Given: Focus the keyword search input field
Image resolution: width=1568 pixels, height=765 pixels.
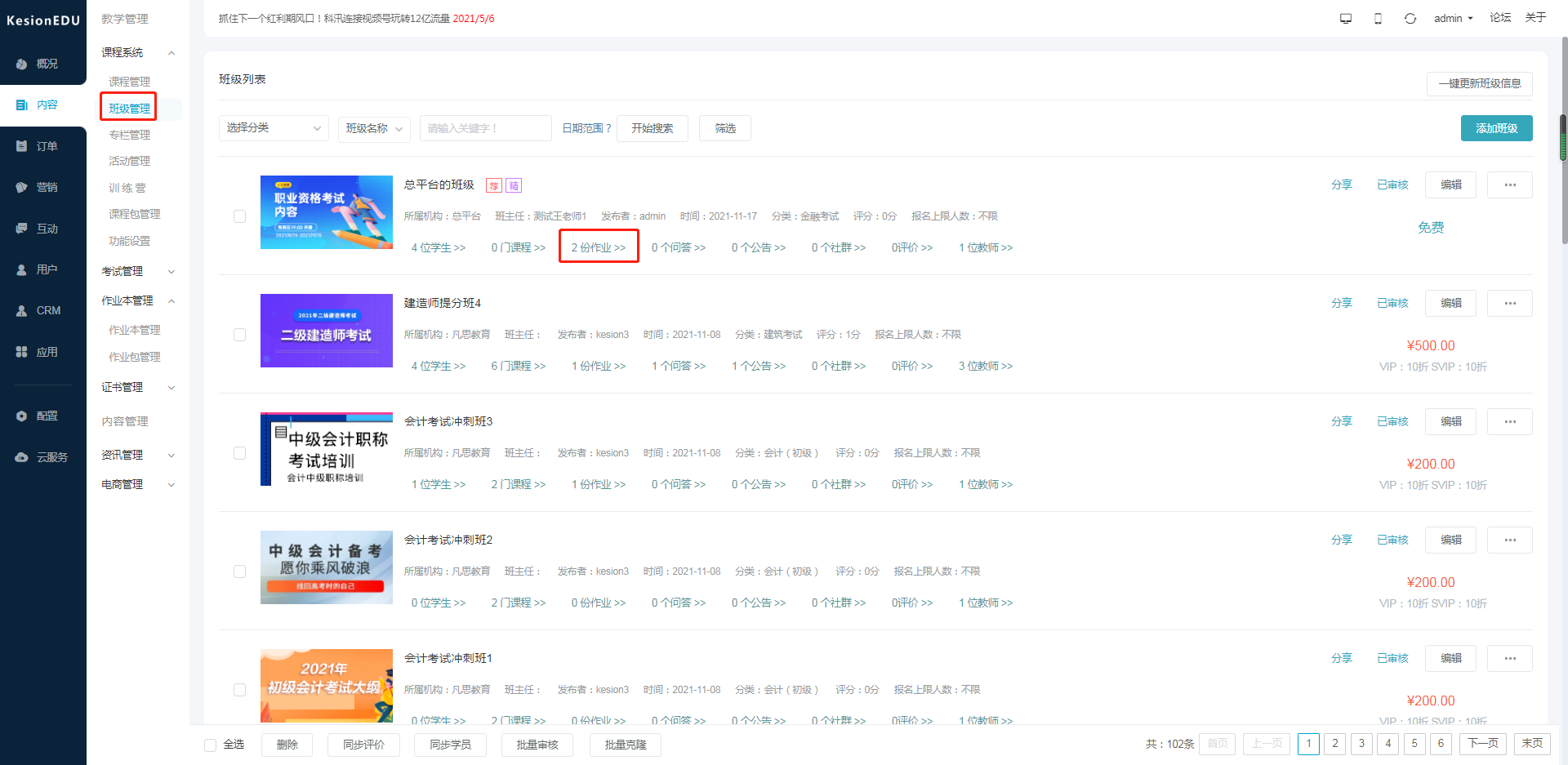Looking at the screenshot, I should pos(486,128).
